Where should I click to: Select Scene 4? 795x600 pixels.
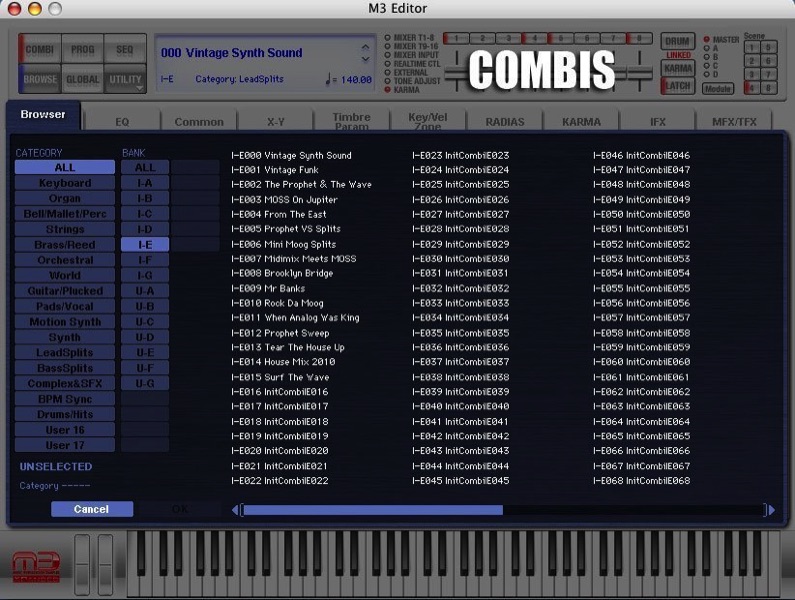click(752, 88)
